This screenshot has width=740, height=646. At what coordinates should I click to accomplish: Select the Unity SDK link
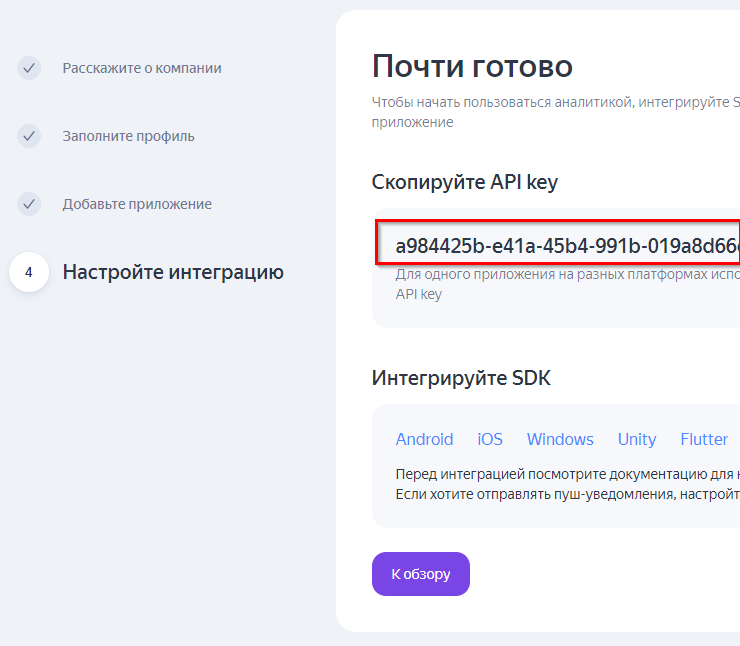tap(637, 439)
